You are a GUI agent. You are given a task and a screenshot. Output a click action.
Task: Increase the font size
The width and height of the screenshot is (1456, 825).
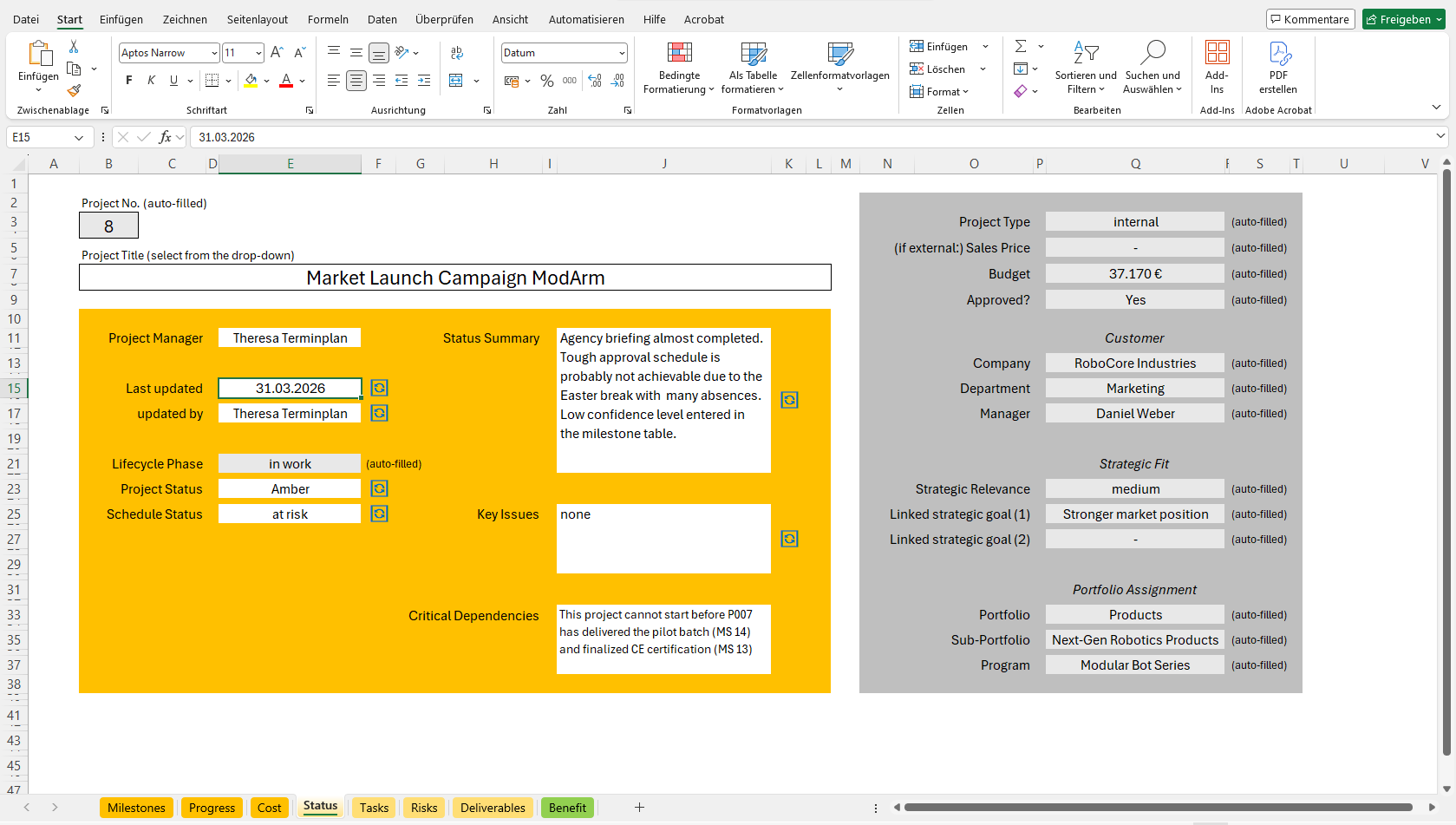[277, 53]
